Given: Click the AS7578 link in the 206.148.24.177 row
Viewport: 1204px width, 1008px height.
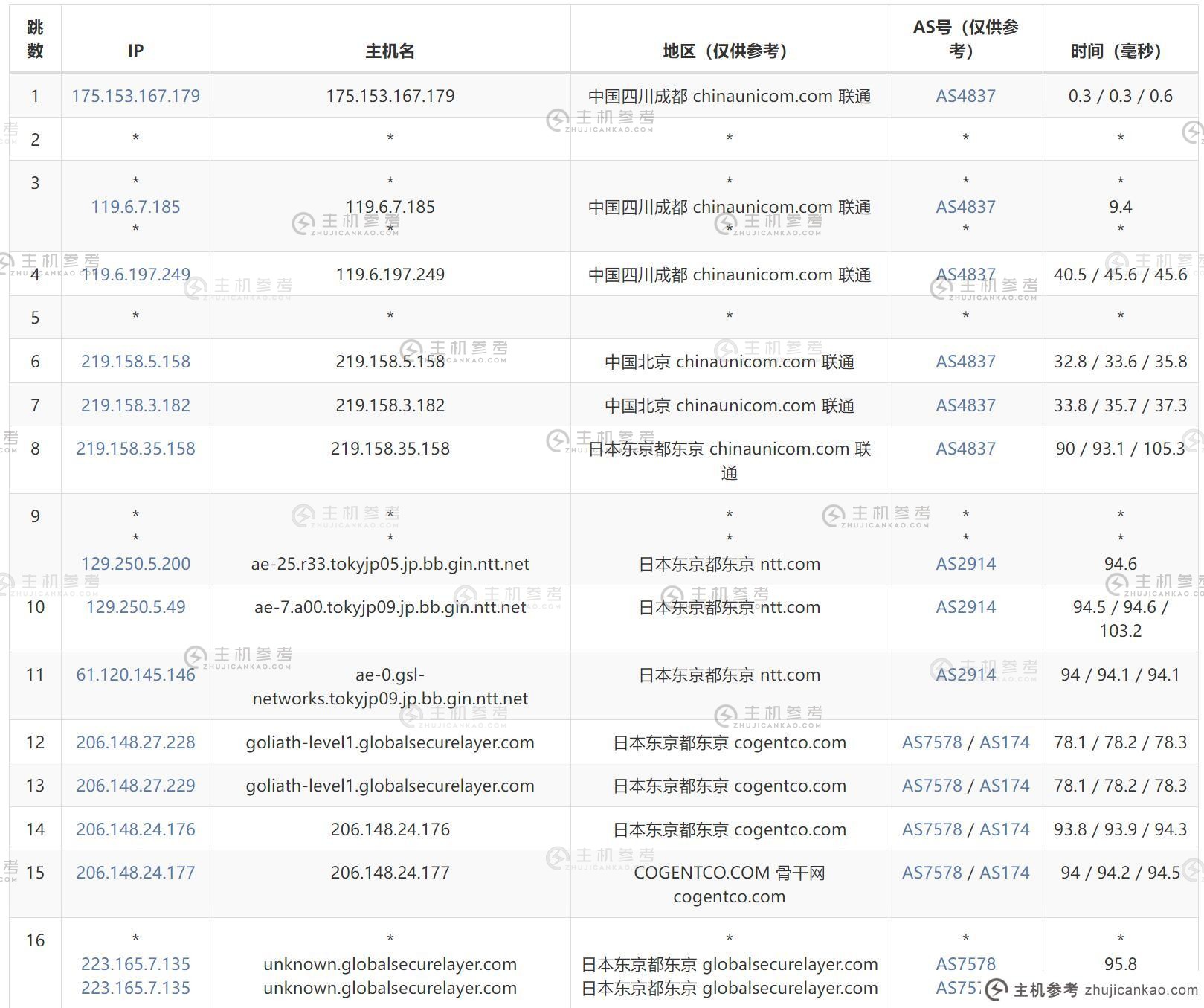Looking at the screenshot, I should 932,873.
